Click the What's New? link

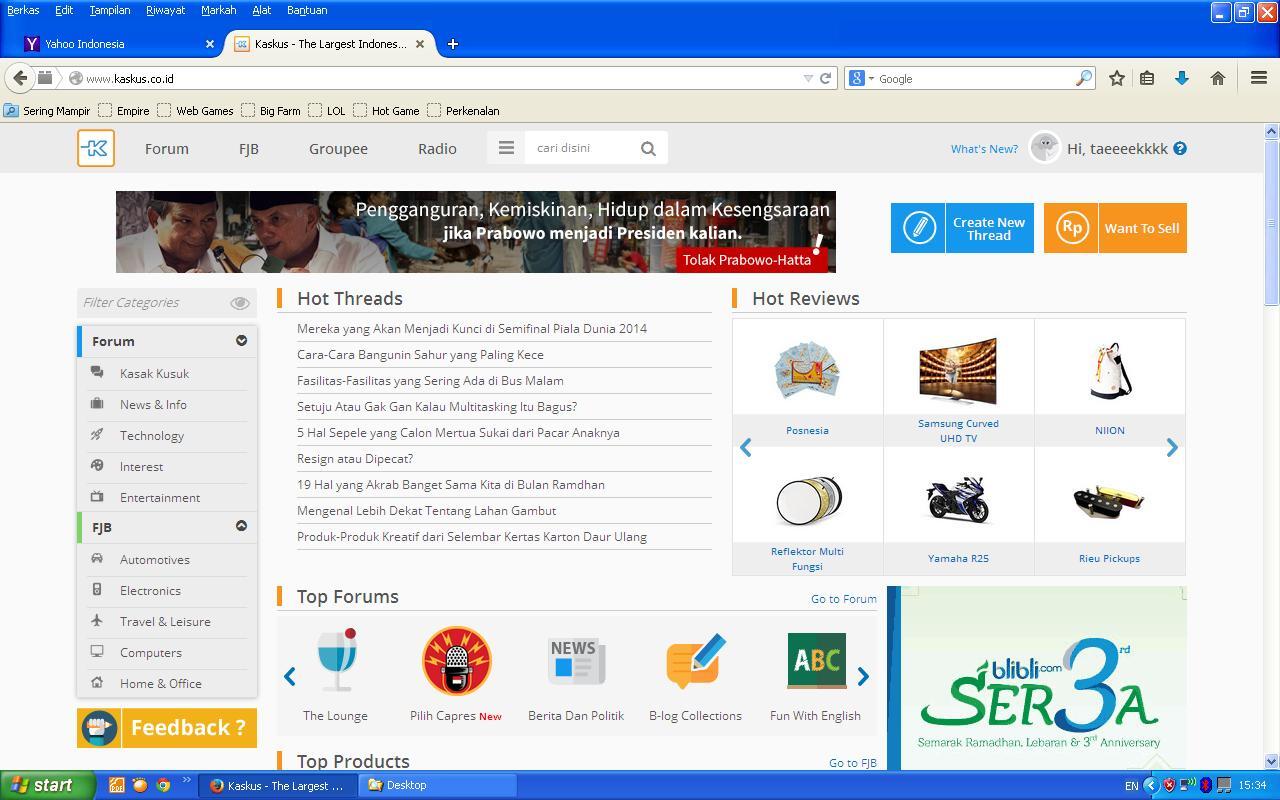click(984, 148)
